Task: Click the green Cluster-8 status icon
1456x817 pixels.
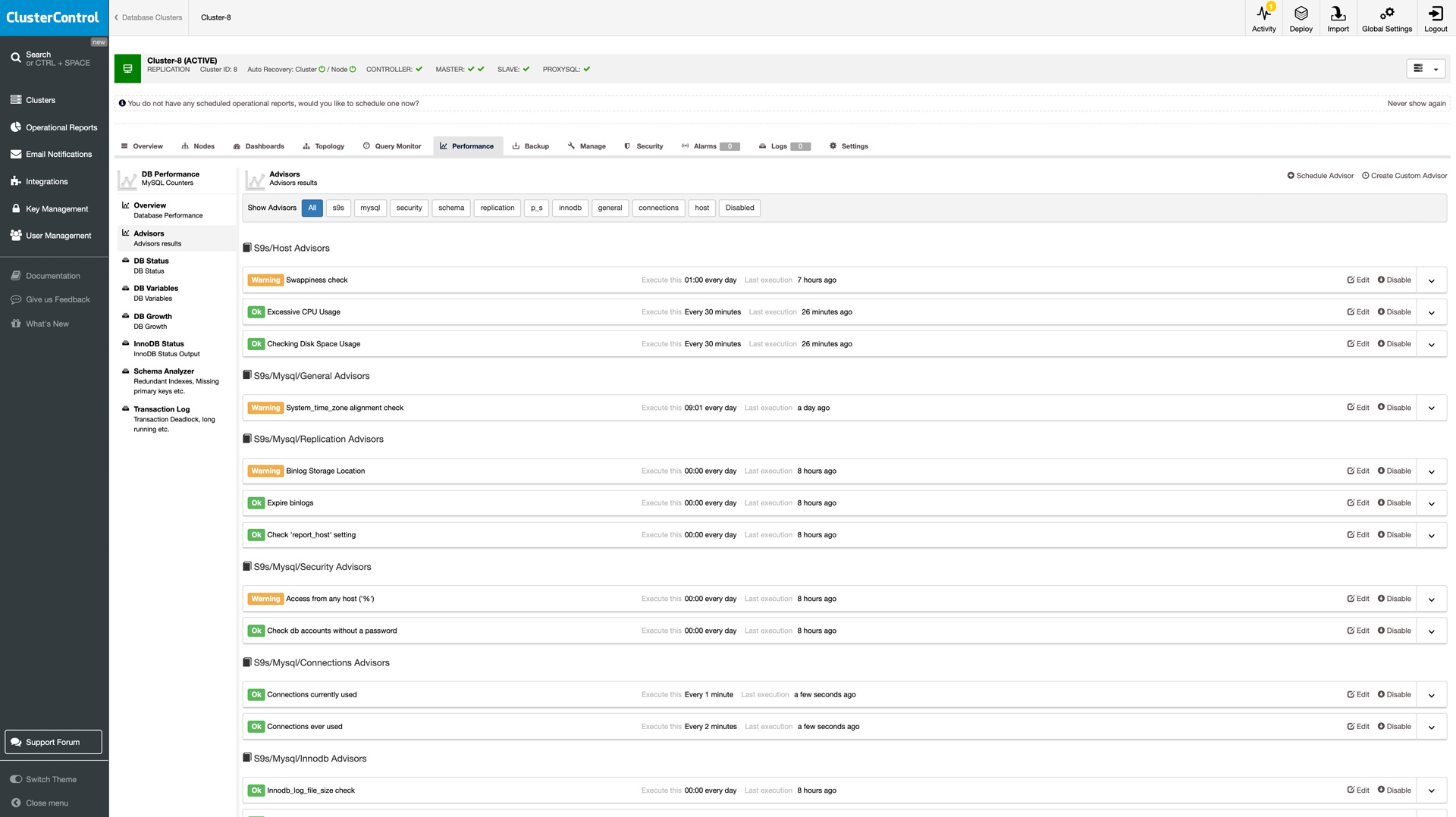Action: click(x=127, y=69)
